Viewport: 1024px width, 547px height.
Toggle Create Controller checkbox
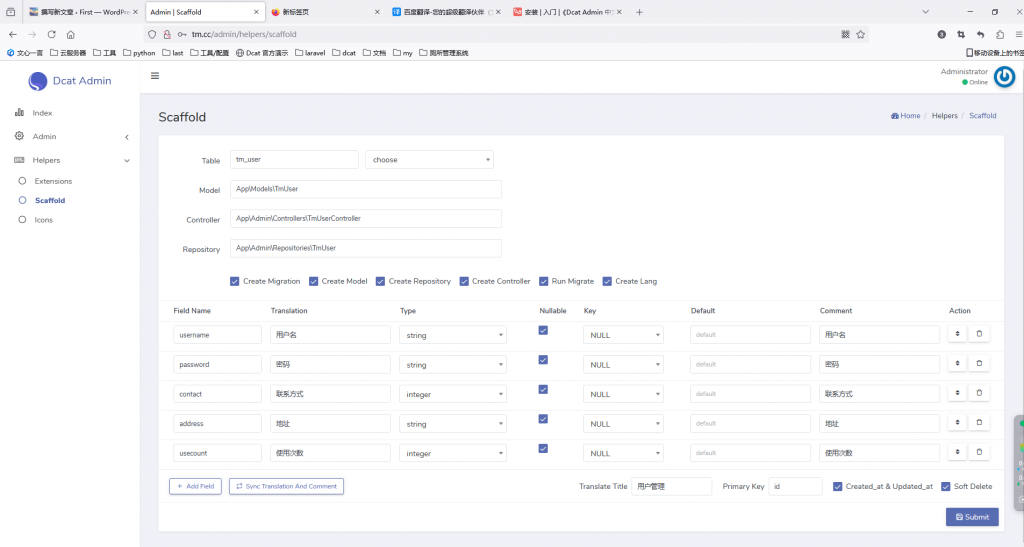click(464, 281)
